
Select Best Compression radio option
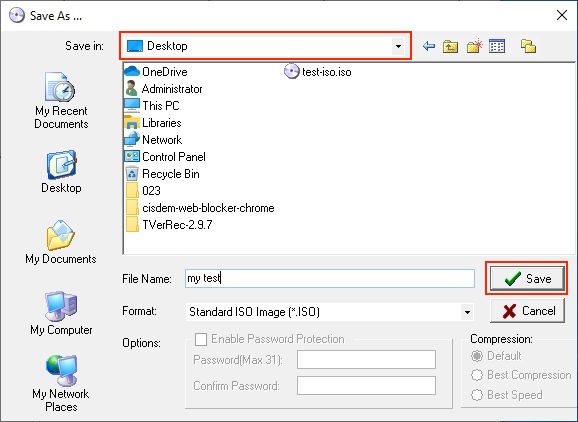(477, 375)
